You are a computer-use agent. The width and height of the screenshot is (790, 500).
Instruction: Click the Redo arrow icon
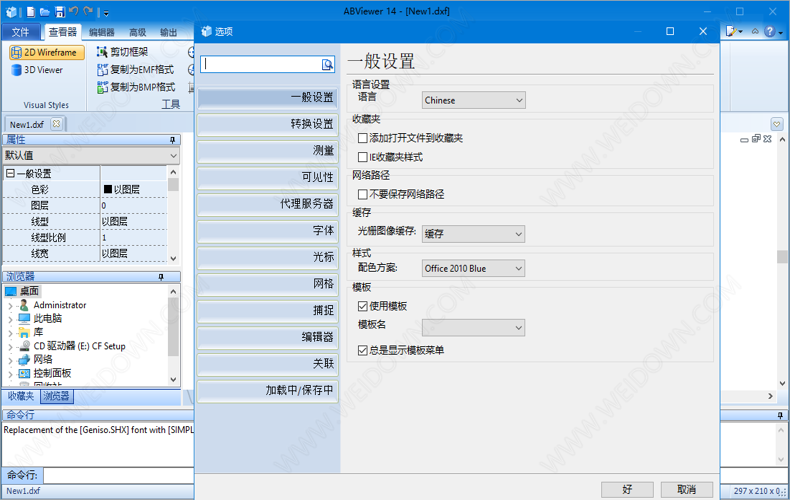pos(88,11)
